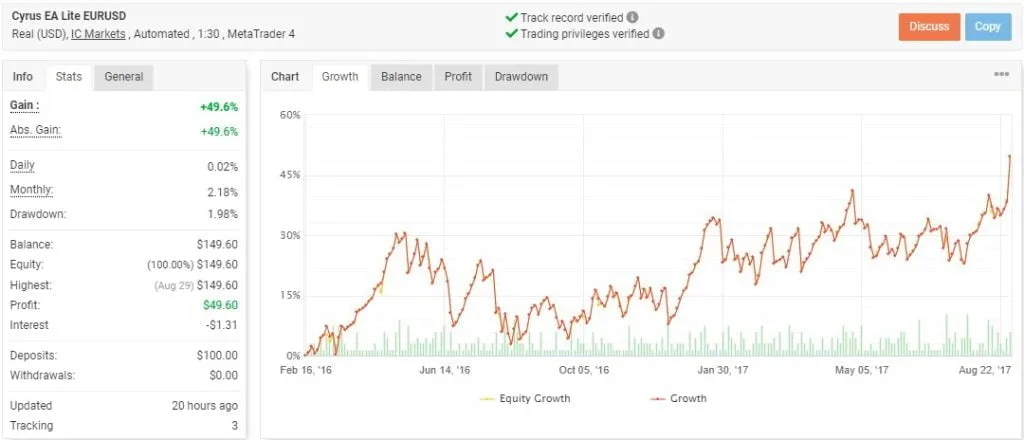
Task: Open the chart options three-dot menu
Action: (x=1001, y=75)
